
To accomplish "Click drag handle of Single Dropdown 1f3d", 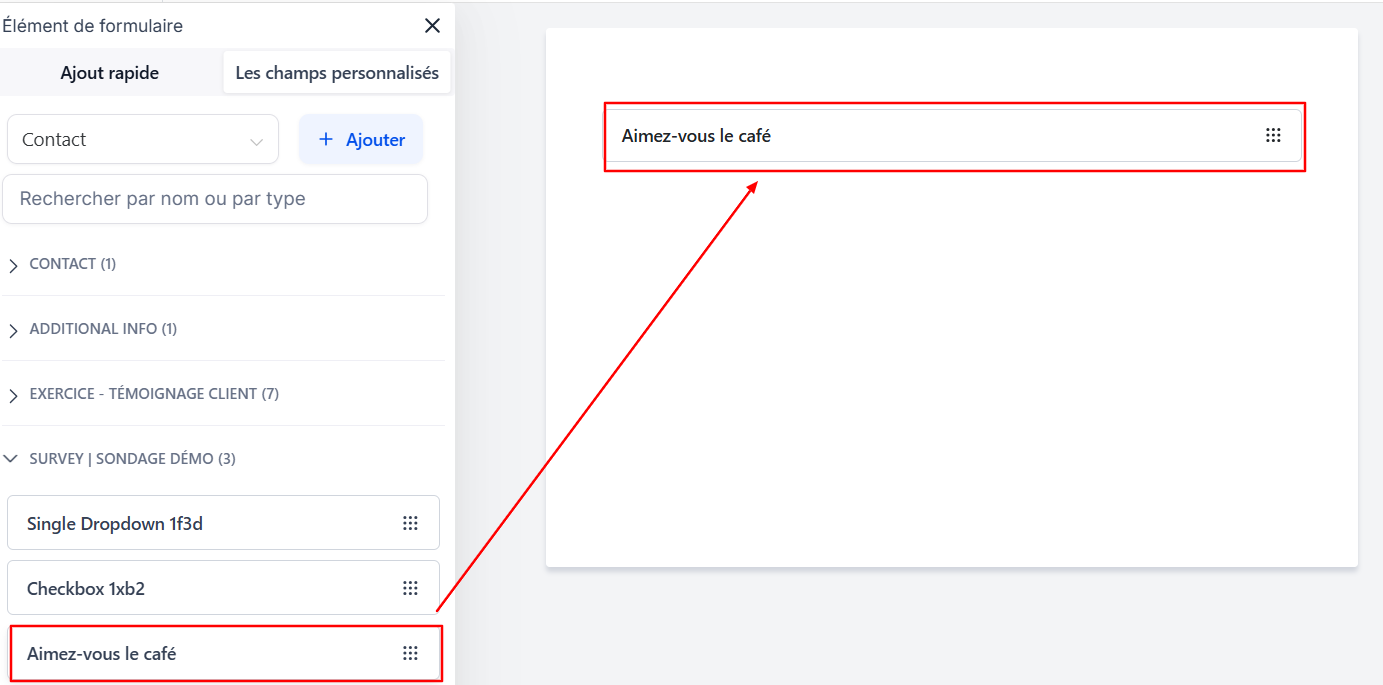I will click(410, 523).
